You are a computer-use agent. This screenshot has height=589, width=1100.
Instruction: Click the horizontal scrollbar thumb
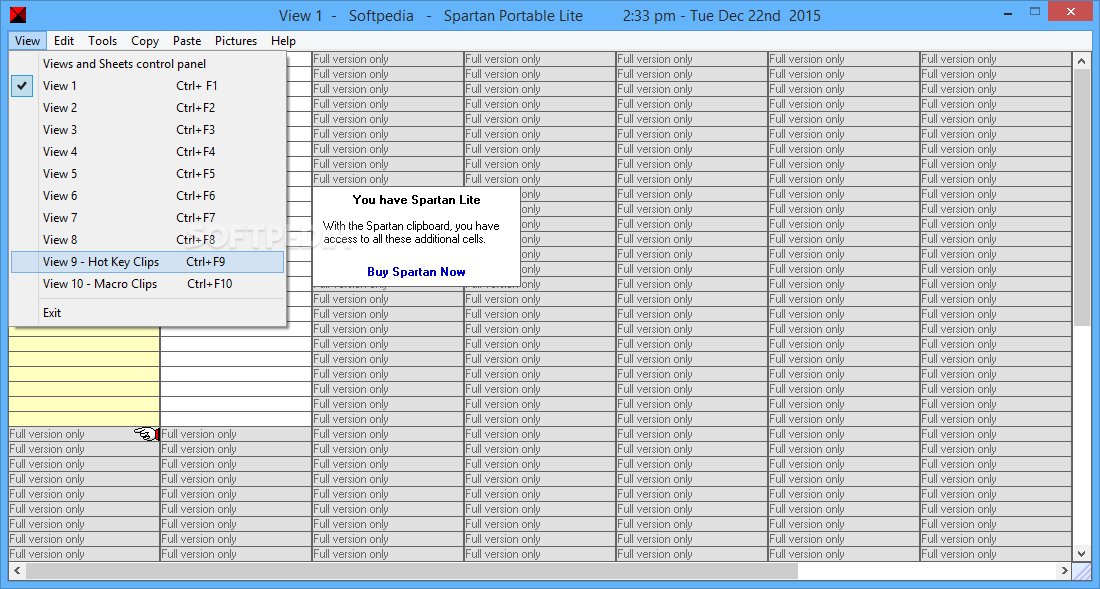coord(412,570)
